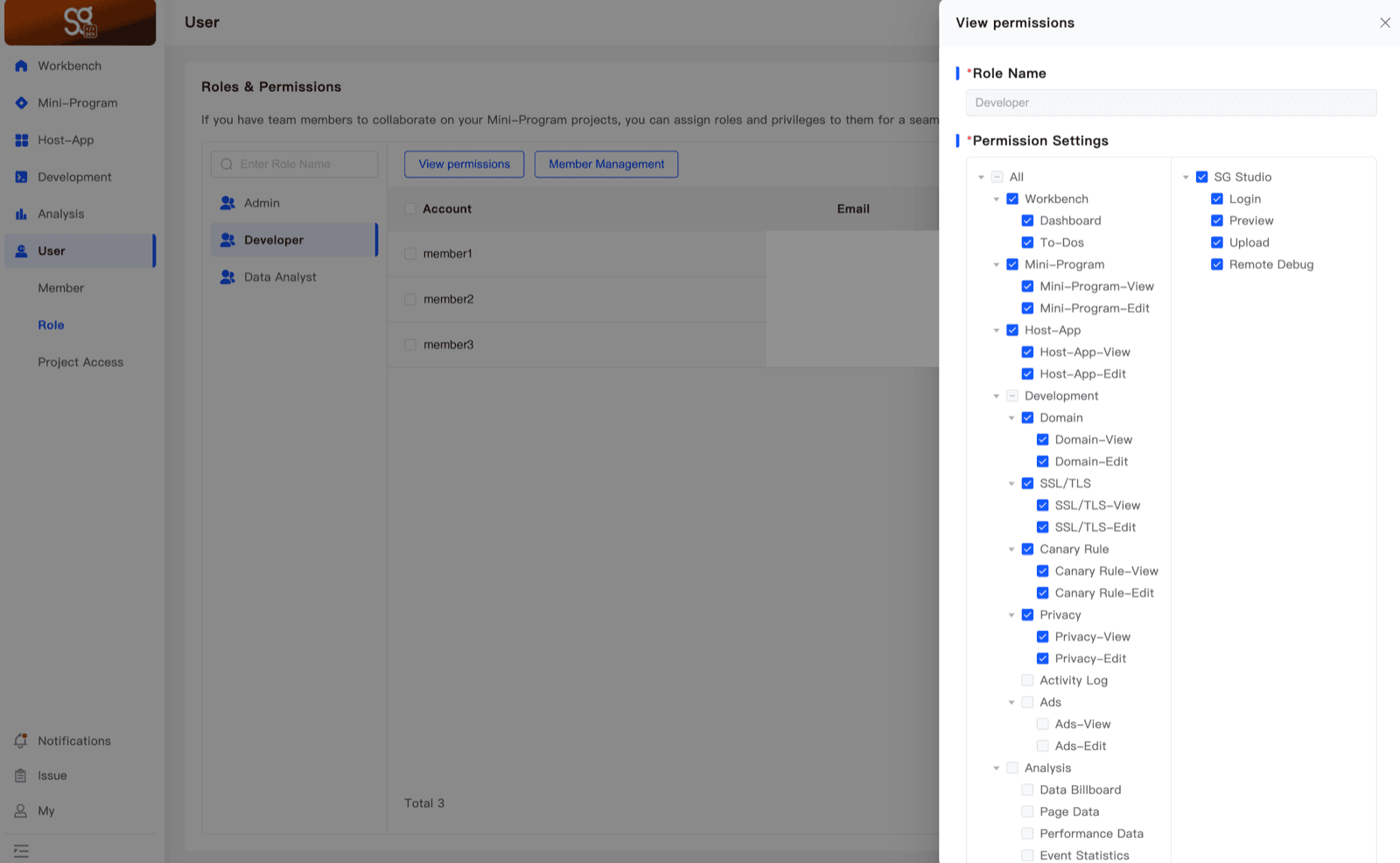The height and width of the screenshot is (863, 1400).
Task: Open the Project Access submenu item
Action: click(80, 362)
